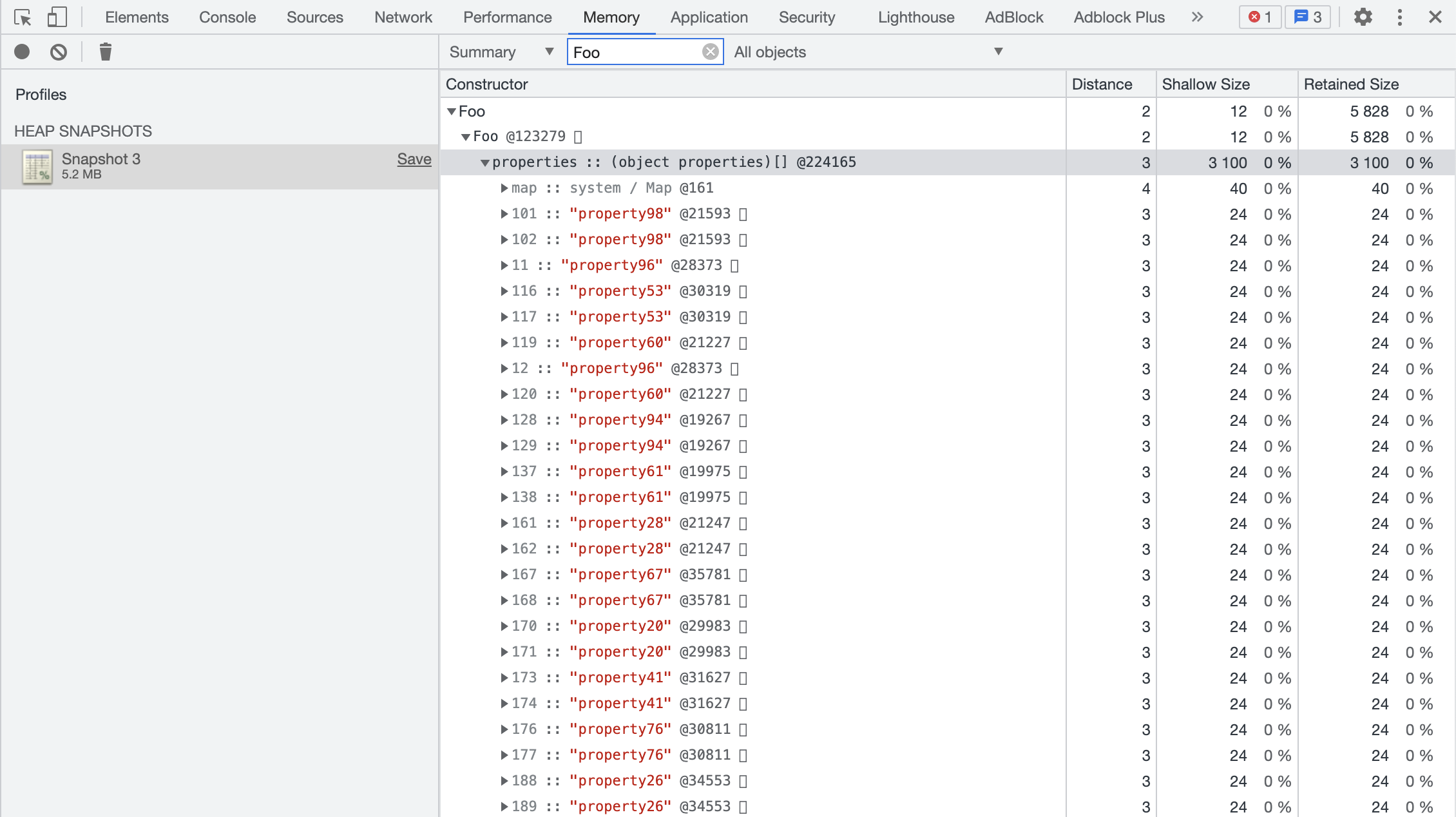Click the trash collect garbage icon
1456x817 pixels.
click(x=106, y=52)
